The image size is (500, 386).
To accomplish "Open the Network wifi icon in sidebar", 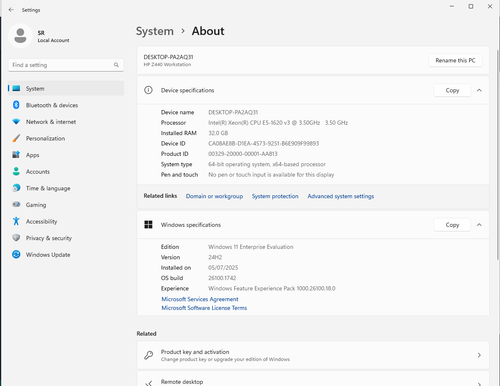I will (16, 122).
